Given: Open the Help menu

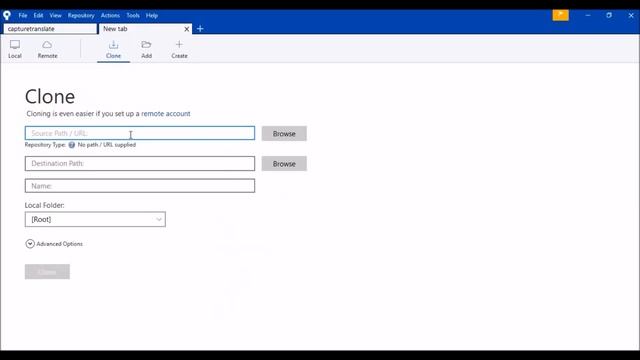Looking at the screenshot, I should pos(152,16).
